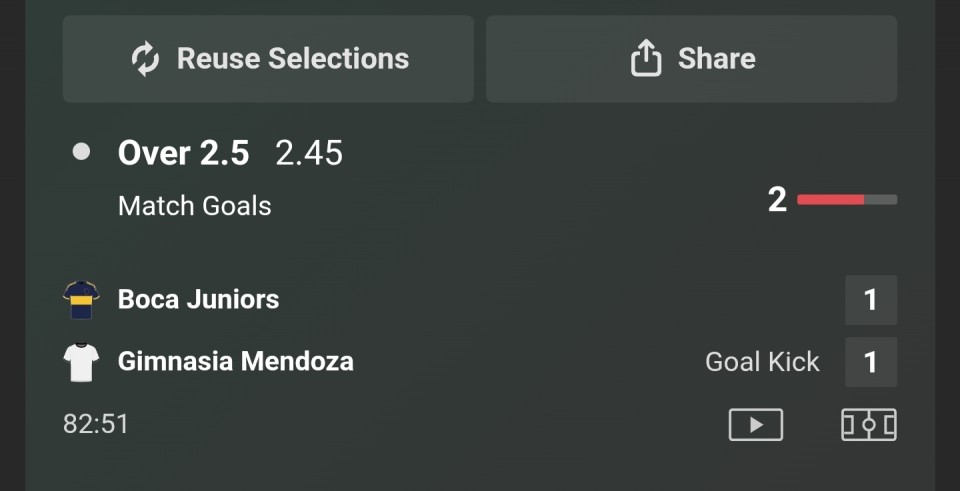960x491 pixels.
Task: Open the Match Goals market label
Action: click(x=194, y=206)
